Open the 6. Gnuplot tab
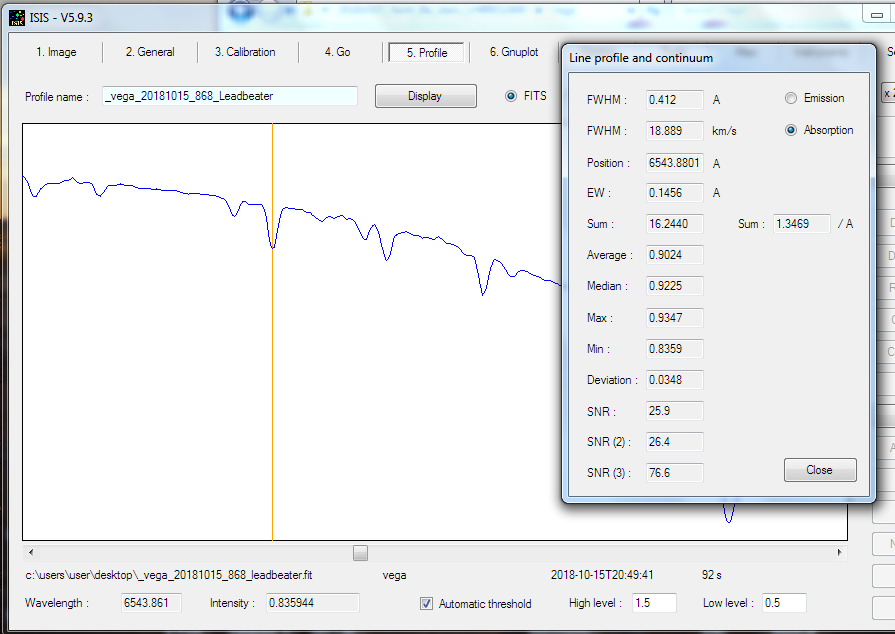The width and height of the screenshot is (895, 634). point(514,52)
